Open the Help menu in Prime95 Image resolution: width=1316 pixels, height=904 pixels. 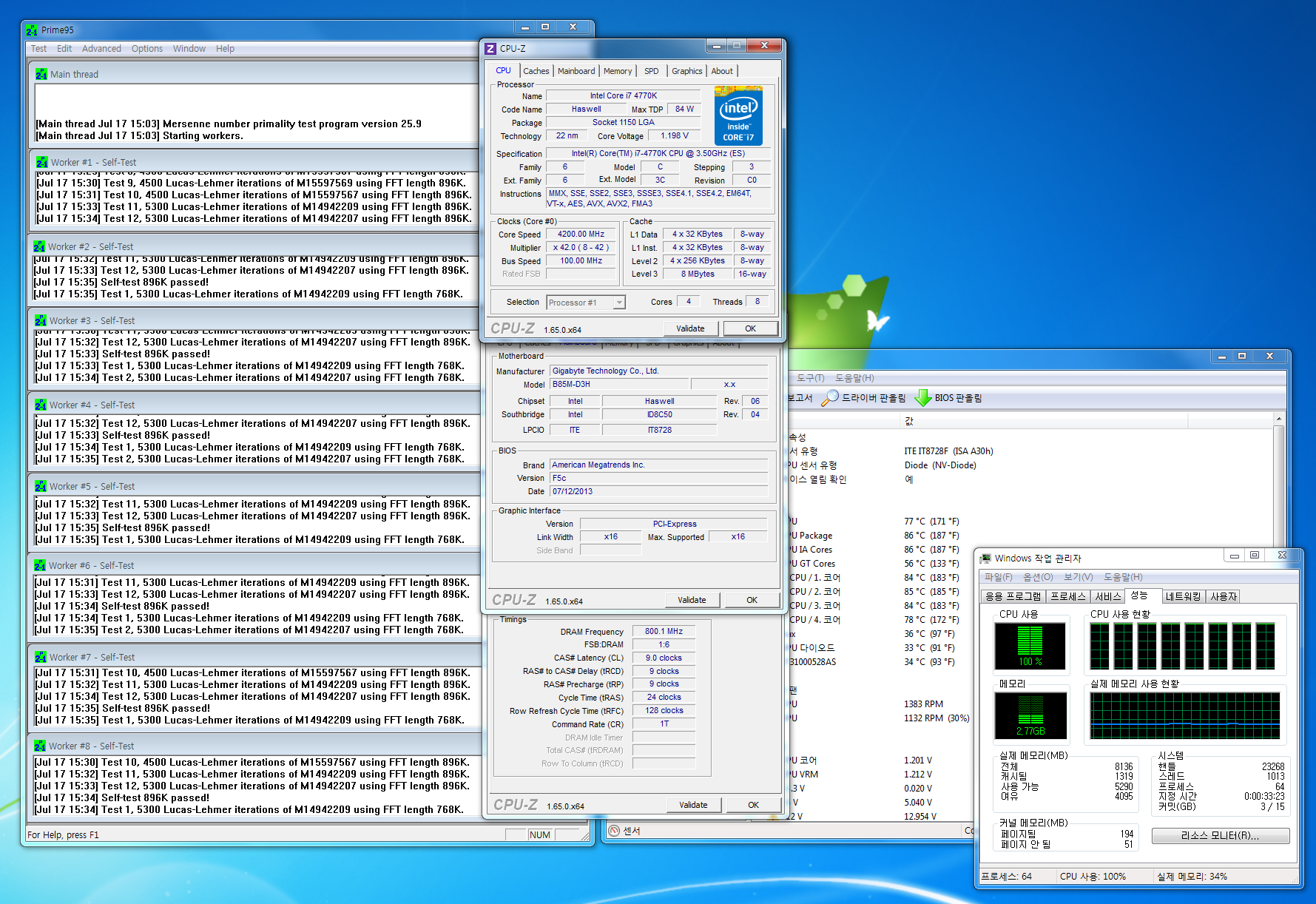click(225, 49)
